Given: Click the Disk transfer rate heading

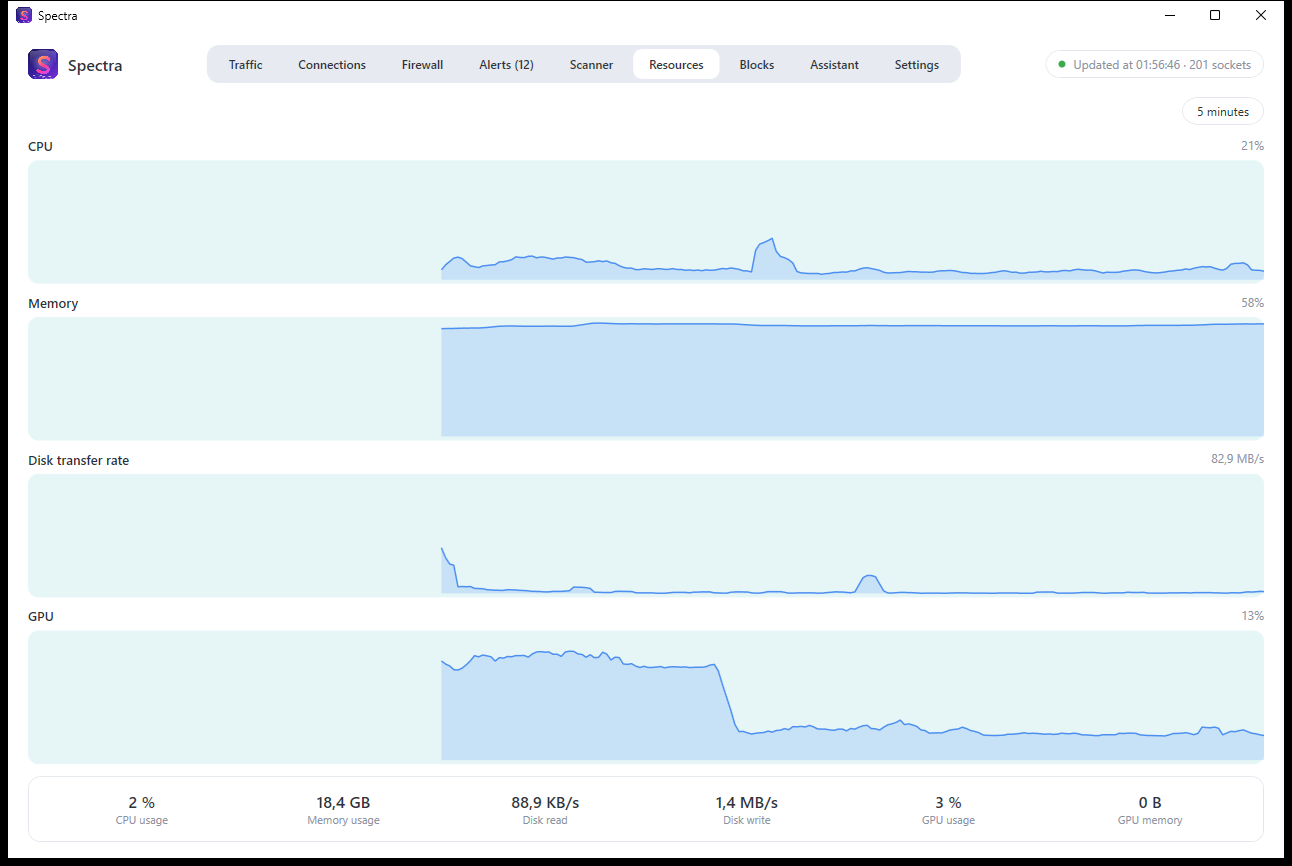Looking at the screenshot, I should pyautogui.click(x=78, y=460).
